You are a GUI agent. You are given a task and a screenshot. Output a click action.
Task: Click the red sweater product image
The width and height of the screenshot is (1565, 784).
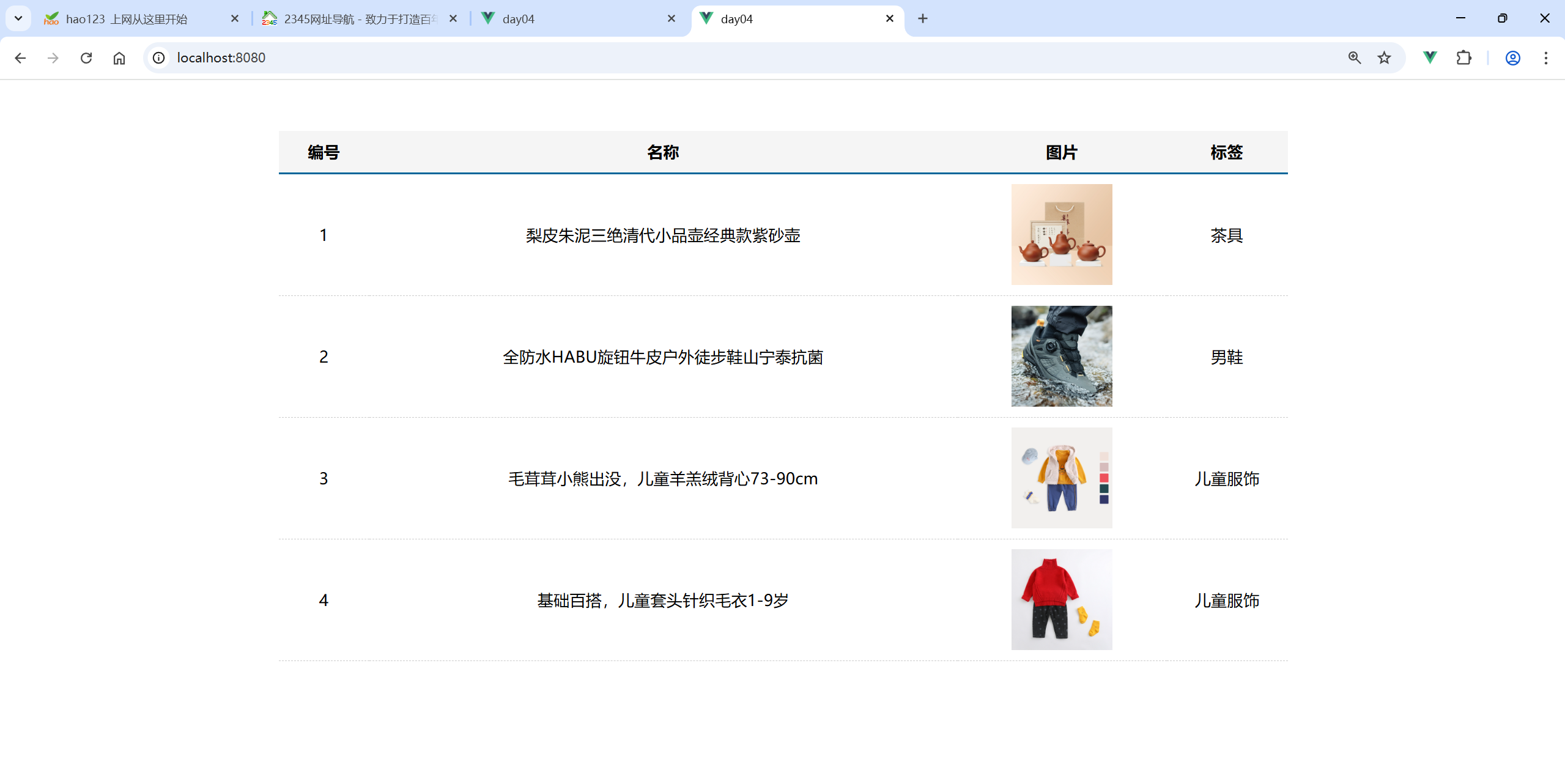(x=1061, y=599)
